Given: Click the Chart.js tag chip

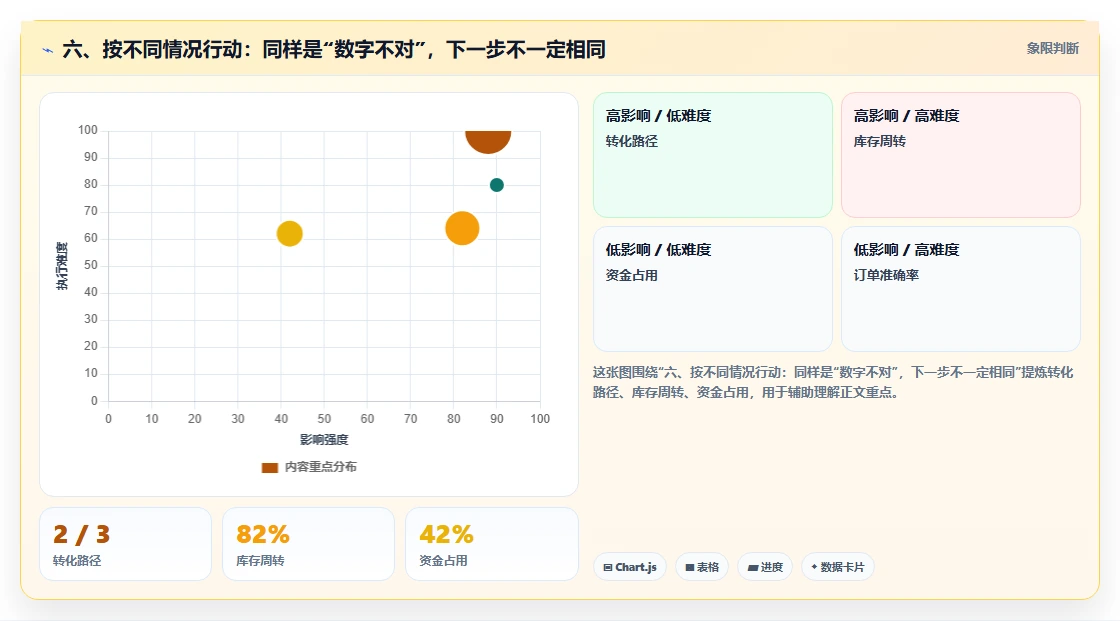Looking at the screenshot, I should pyautogui.click(x=630, y=567).
